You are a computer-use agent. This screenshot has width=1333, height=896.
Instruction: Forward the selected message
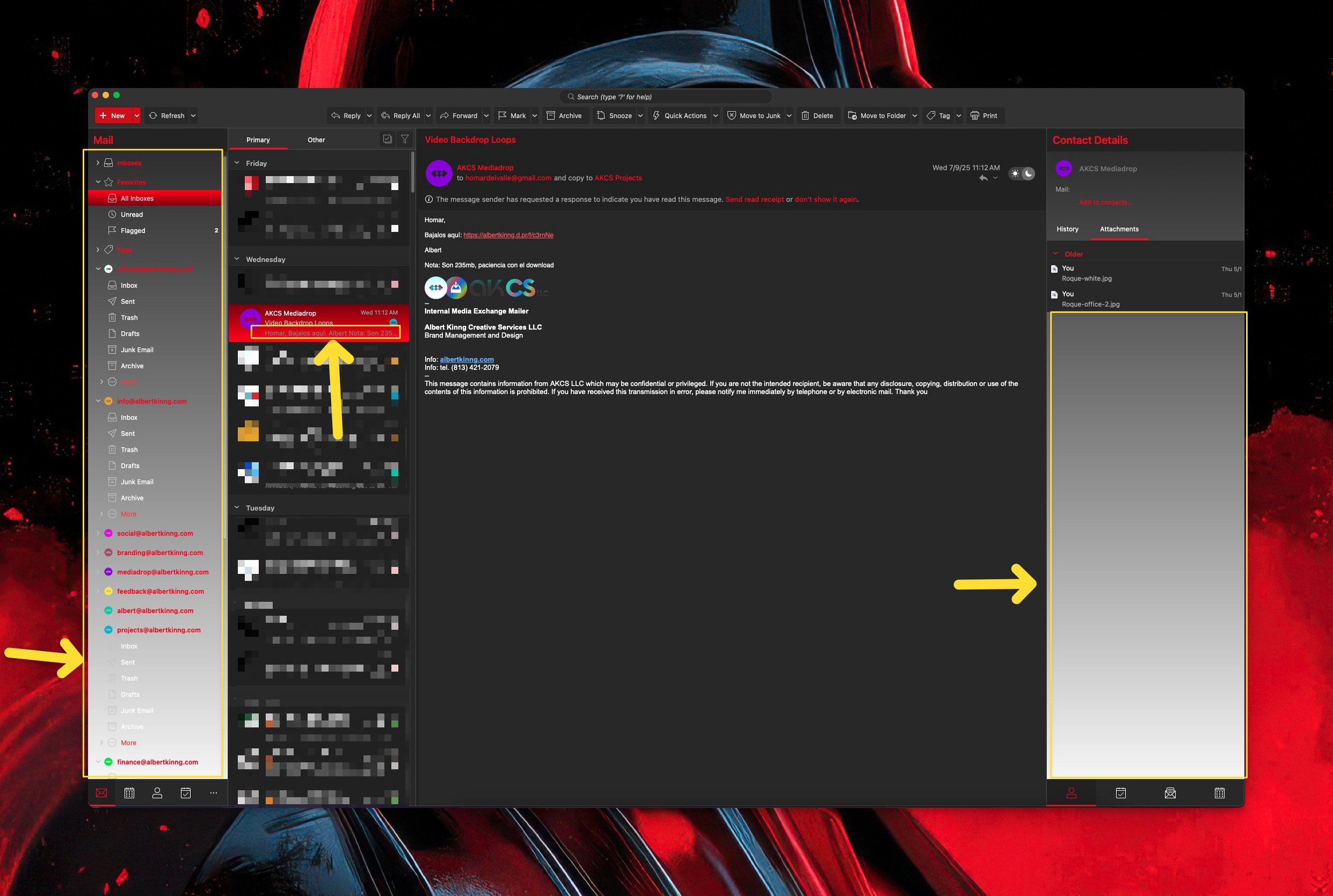[459, 115]
